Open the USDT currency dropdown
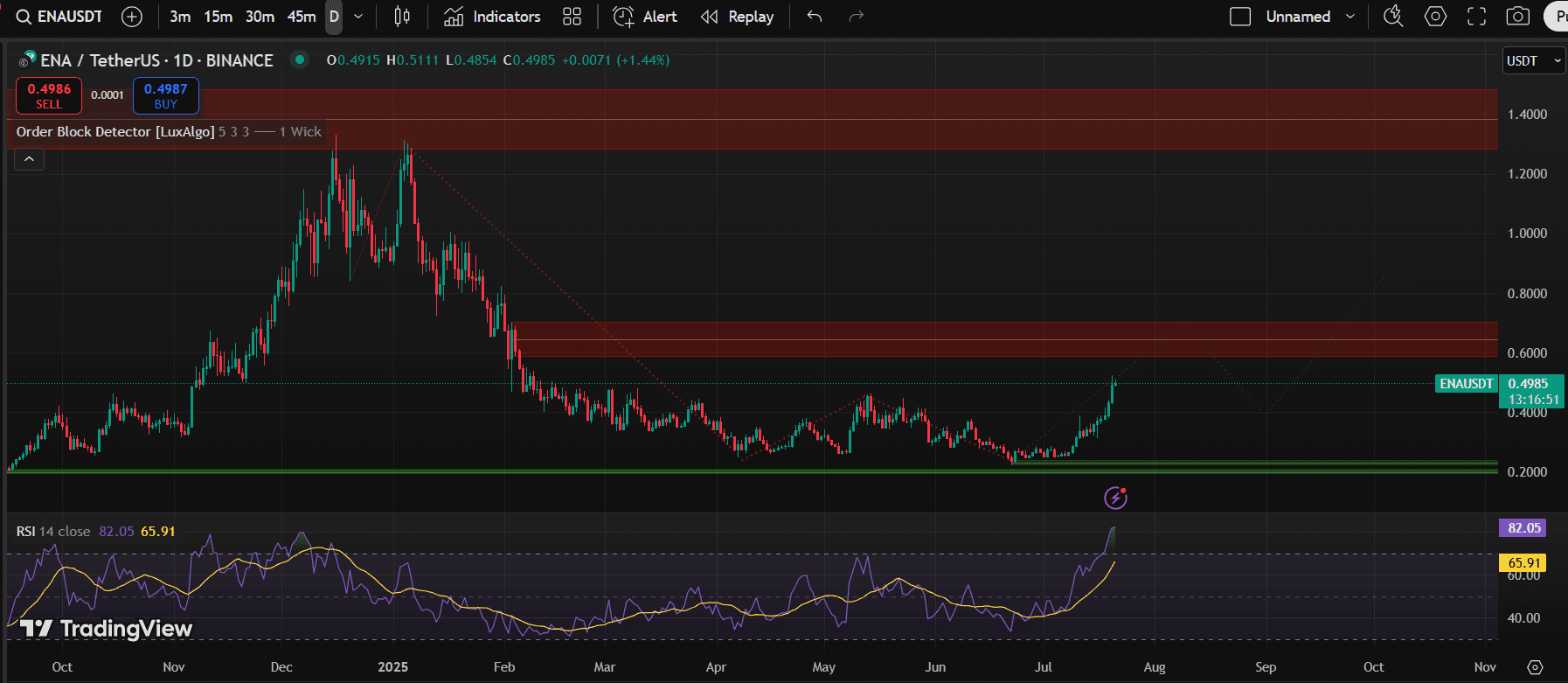 1533,61
